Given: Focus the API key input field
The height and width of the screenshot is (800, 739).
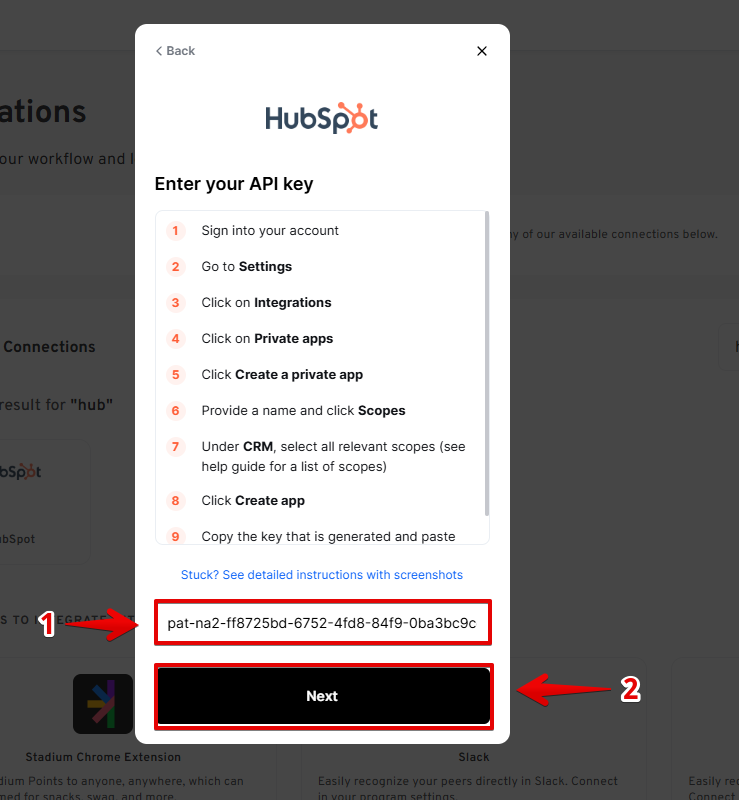Looking at the screenshot, I should [x=323, y=623].
